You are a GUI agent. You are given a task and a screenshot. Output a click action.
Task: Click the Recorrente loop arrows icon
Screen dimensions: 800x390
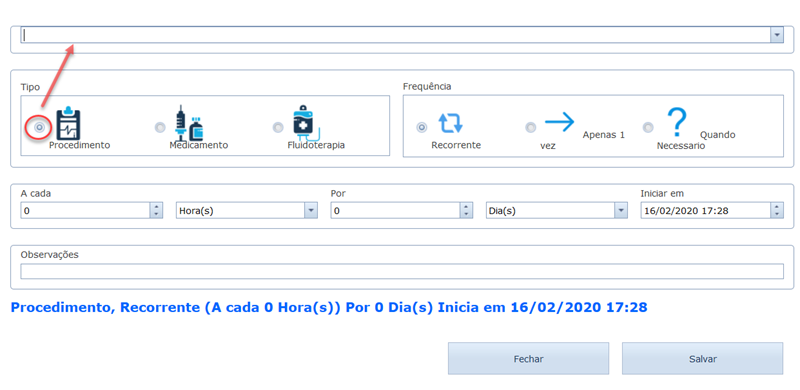(x=451, y=123)
